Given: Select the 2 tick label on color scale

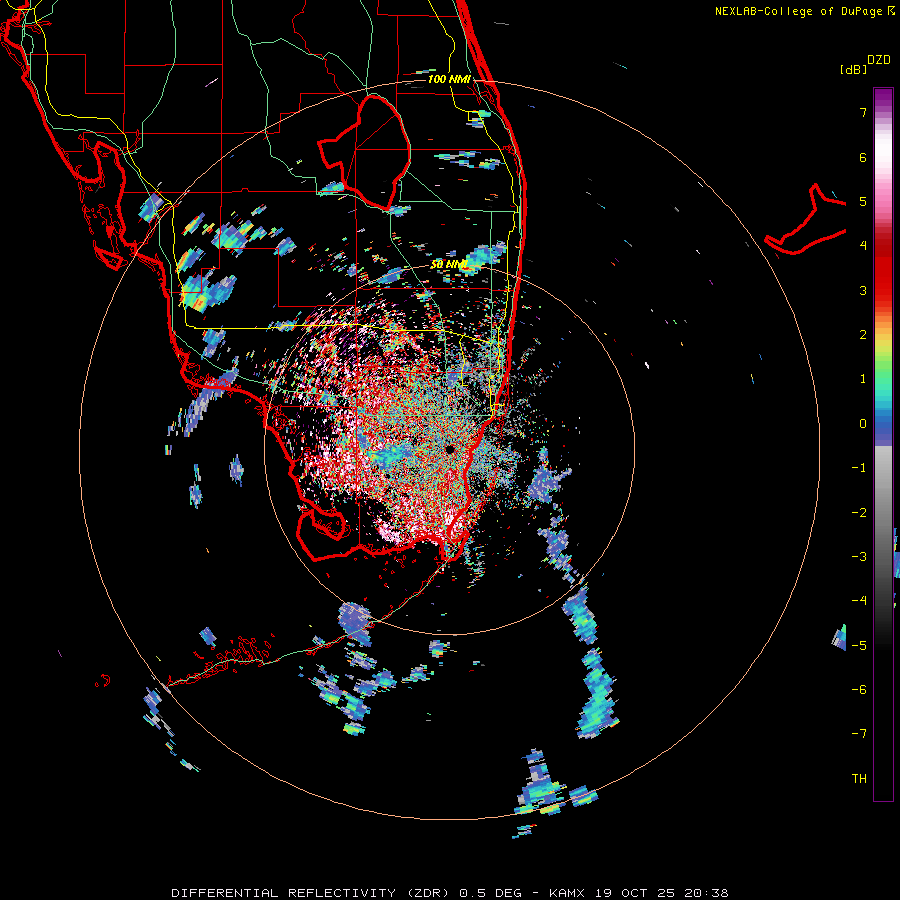Looking at the screenshot, I should click(x=863, y=335).
